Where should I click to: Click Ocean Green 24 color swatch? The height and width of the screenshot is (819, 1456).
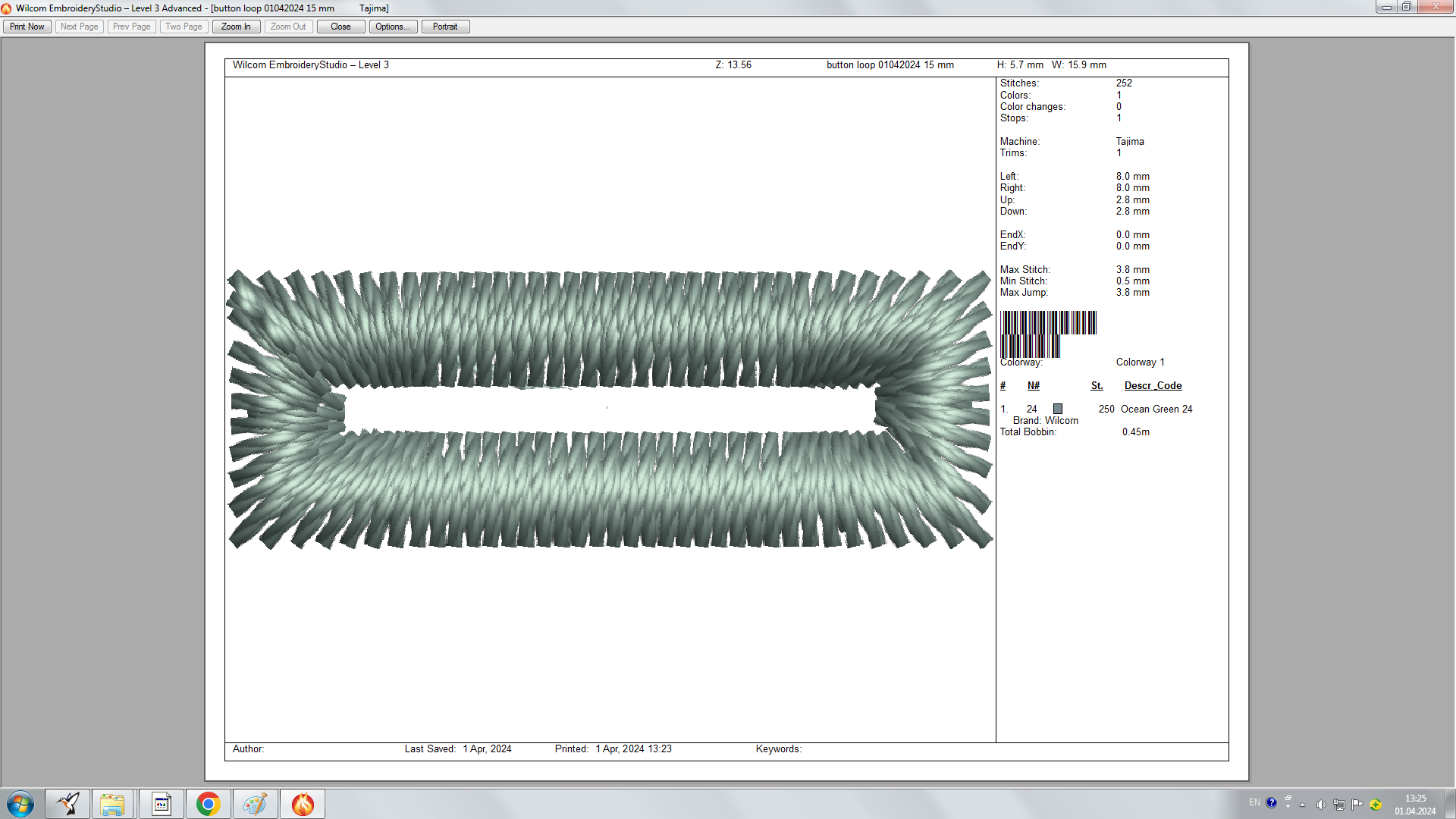(x=1058, y=409)
